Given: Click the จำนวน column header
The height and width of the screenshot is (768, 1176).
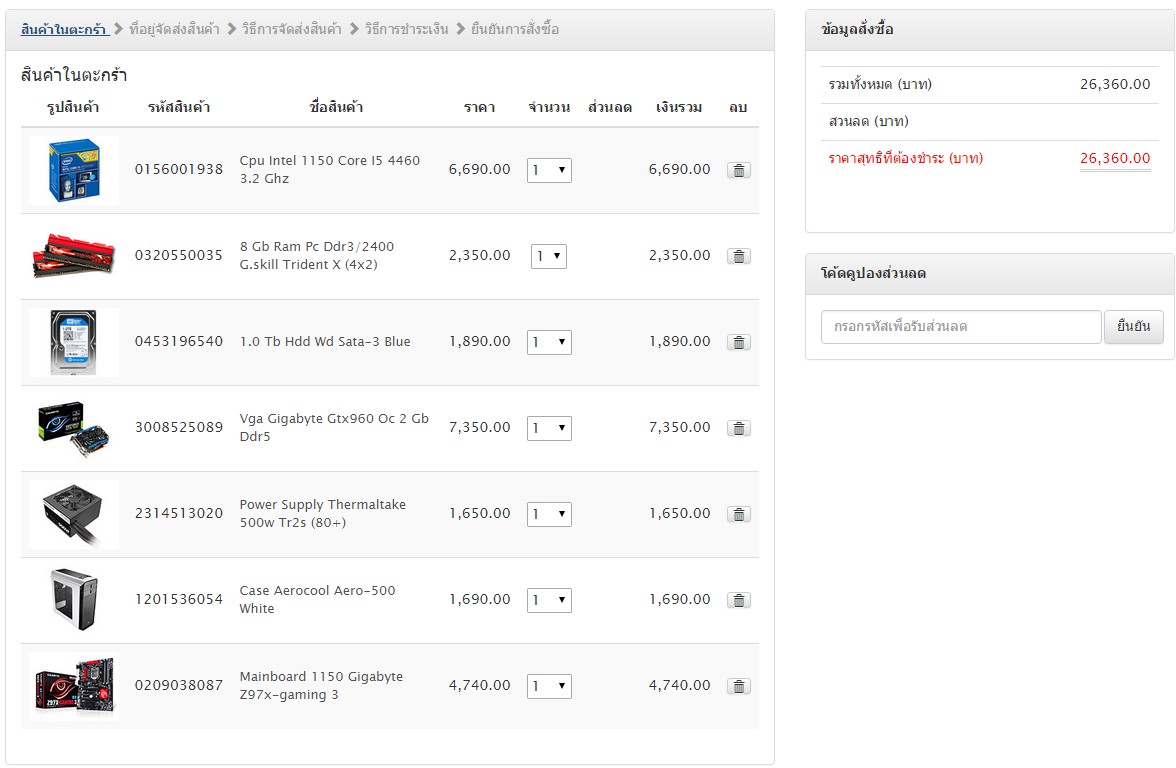Looking at the screenshot, I should [549, 107].
